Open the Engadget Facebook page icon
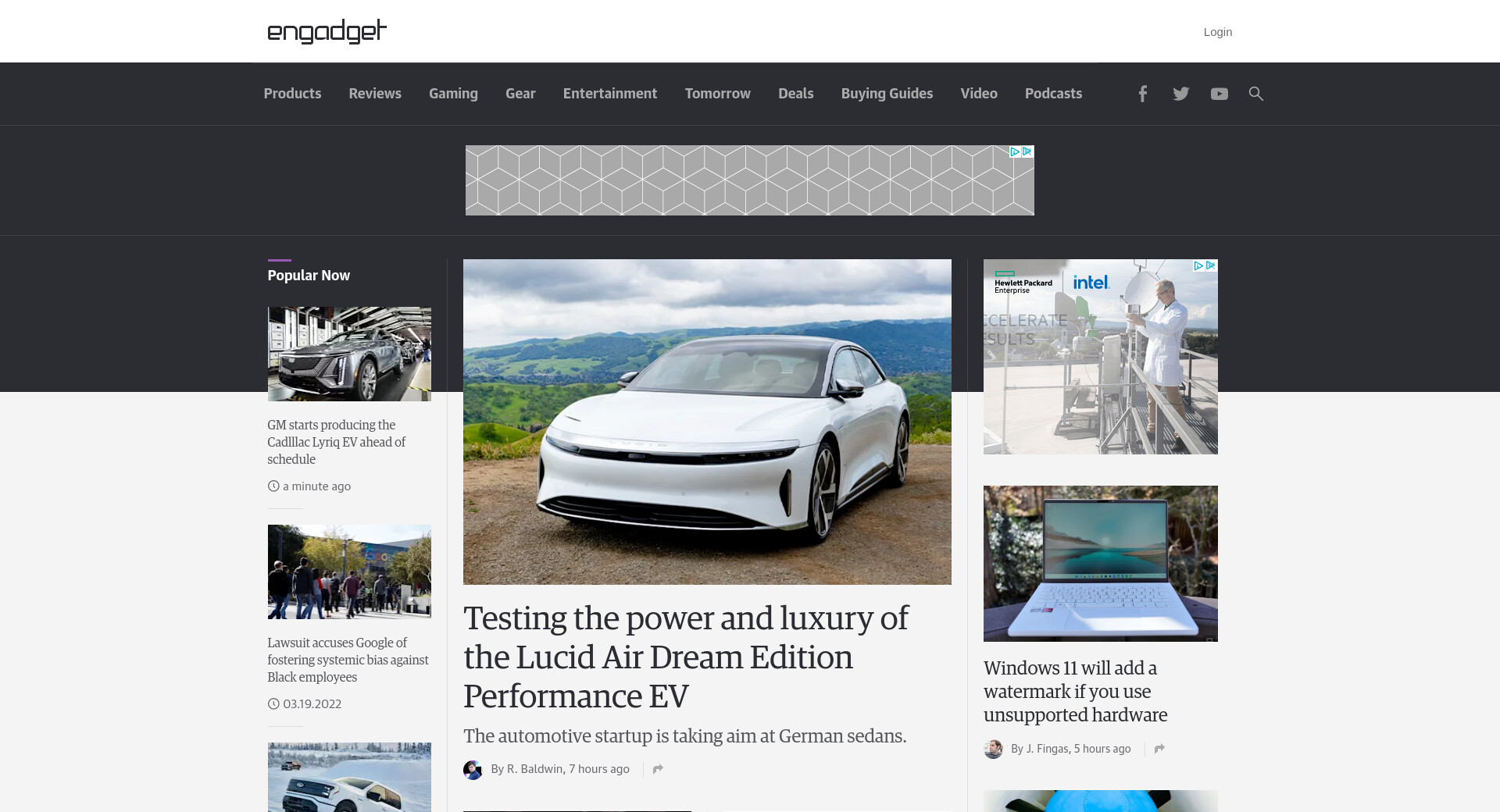 1142,94
